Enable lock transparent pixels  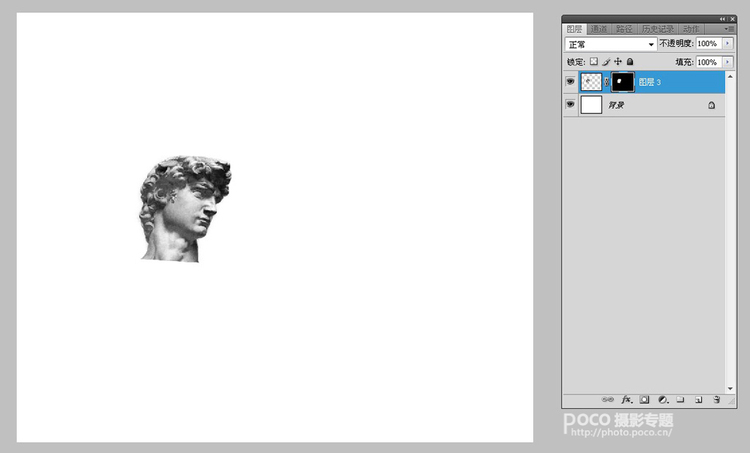pyautogui.click(x=594, y=62)
